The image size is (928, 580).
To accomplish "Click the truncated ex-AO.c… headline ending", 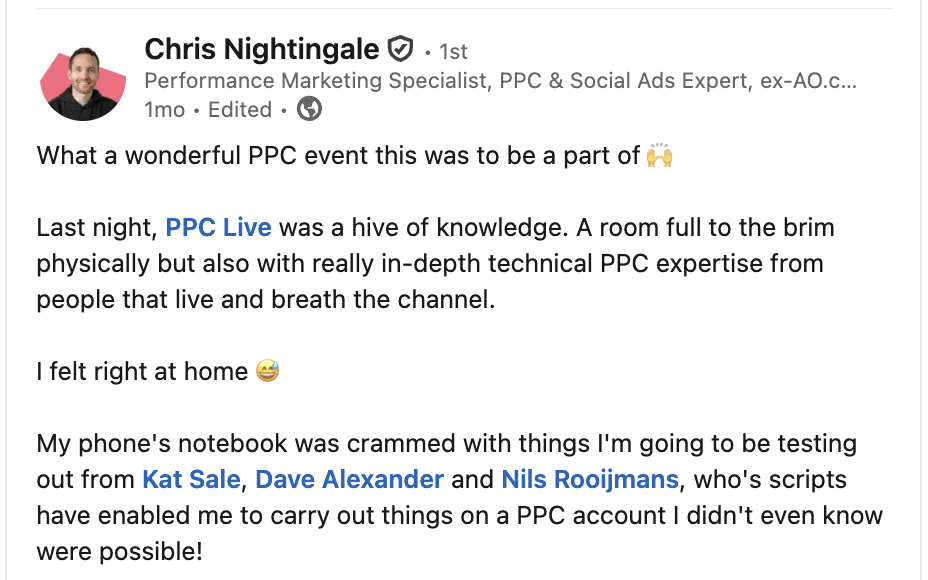I will [812, 81].
